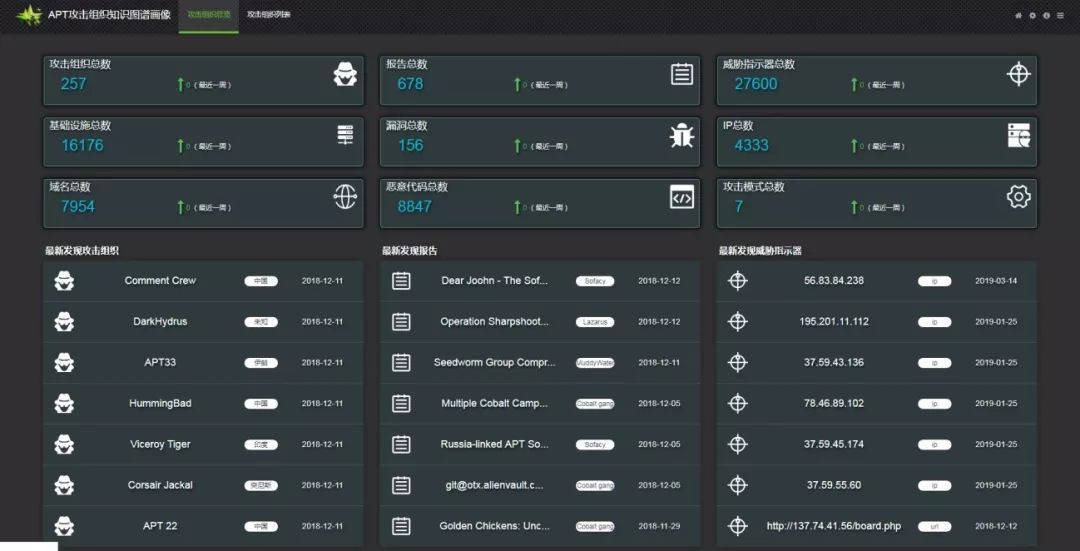Click the report clipboard icon in 报告总数 card
1080x551 pixels.
pyautogui.click(x=682, y=74)
